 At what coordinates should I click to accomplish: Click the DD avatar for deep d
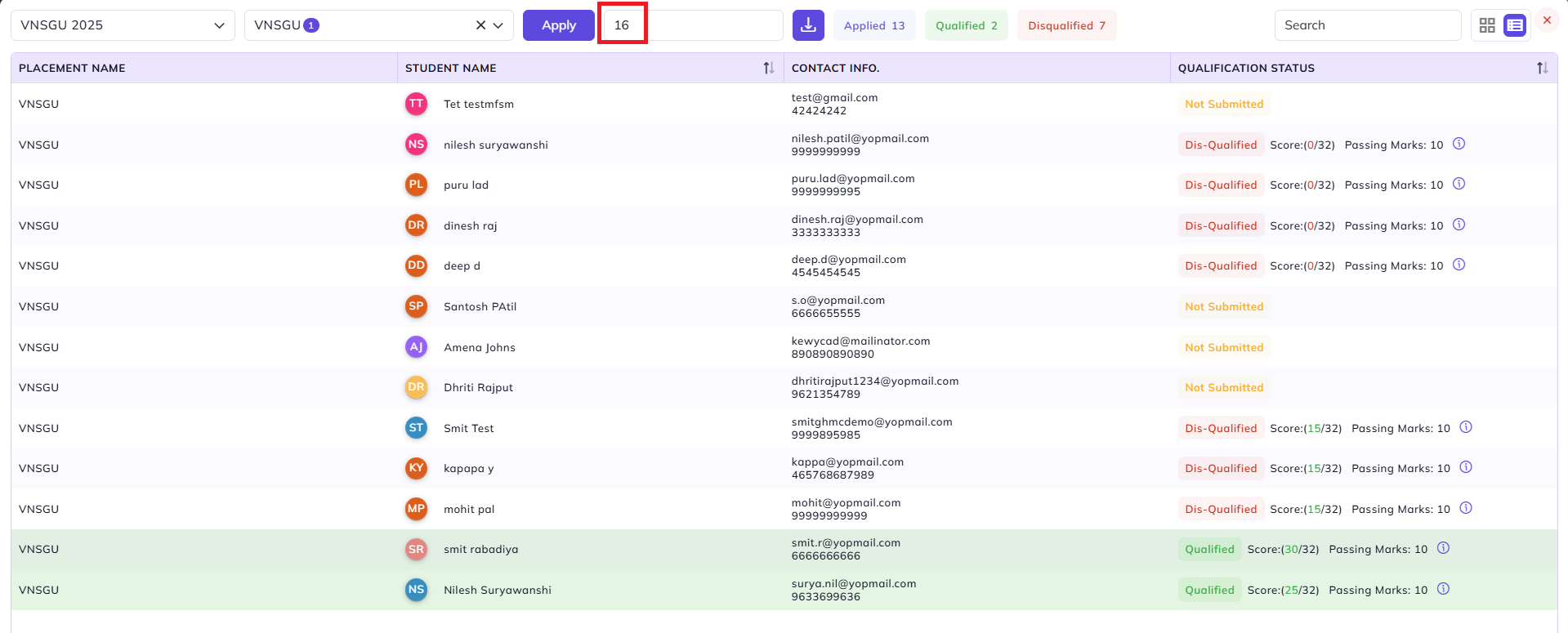[417, 265]
